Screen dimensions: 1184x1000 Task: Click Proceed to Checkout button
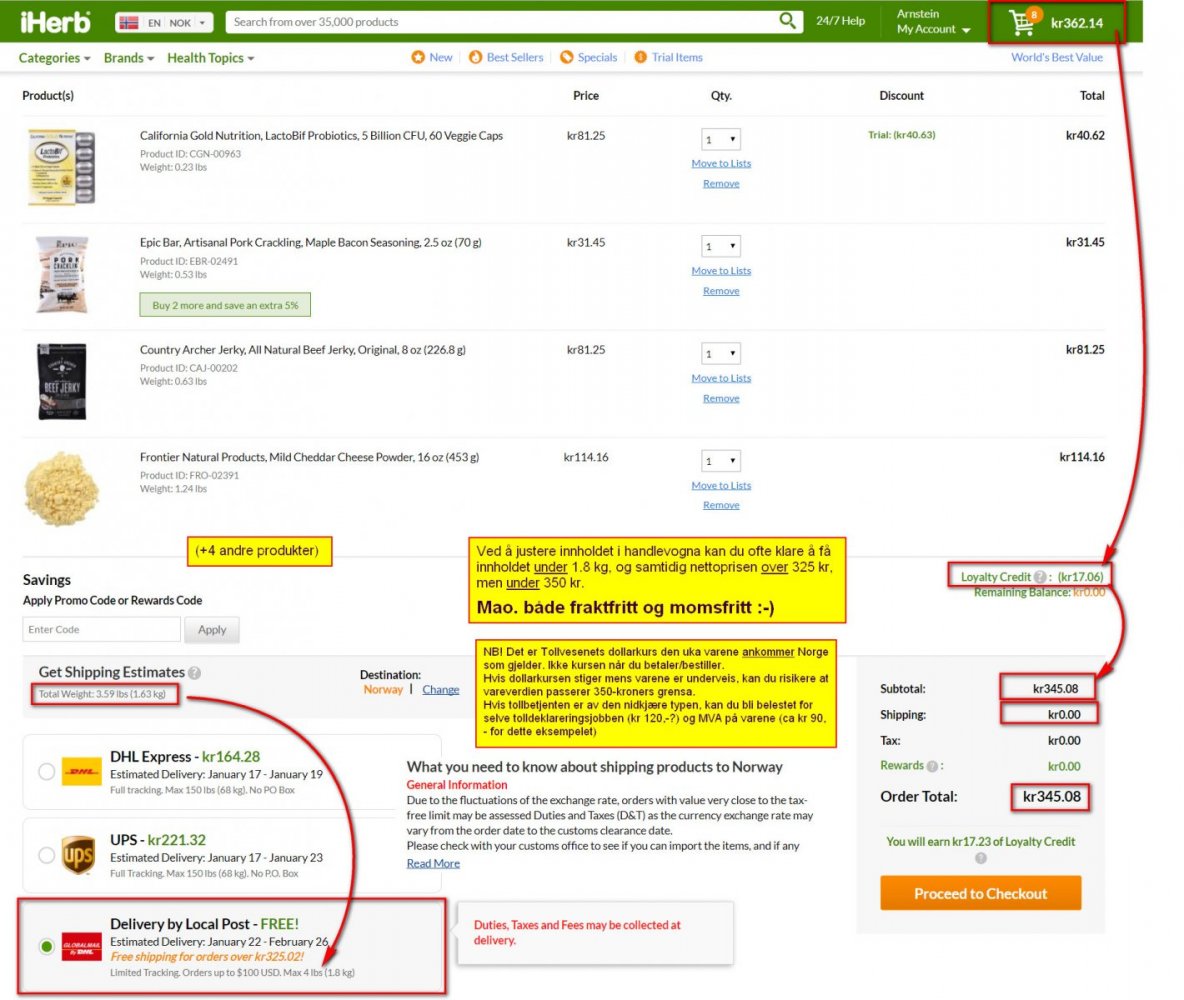click(980, 893)
